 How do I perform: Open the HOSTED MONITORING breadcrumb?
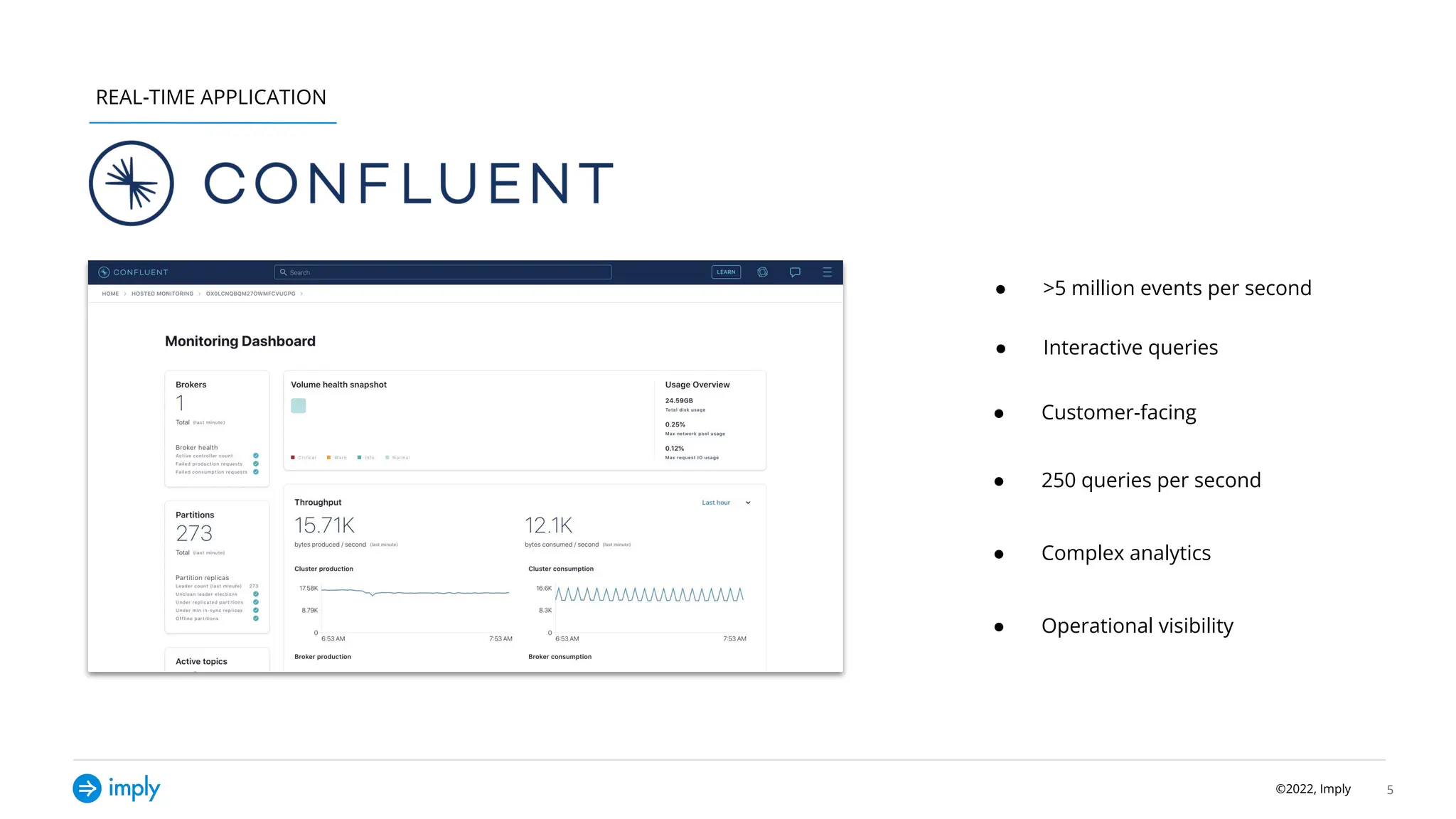162,294
